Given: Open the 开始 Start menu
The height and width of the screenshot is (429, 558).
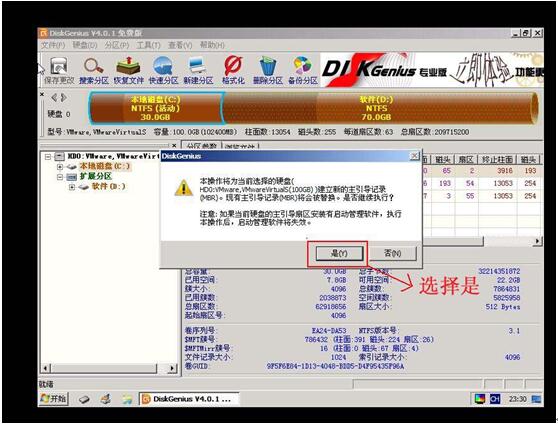Looking at the screenshot, I should pos(53,398).
